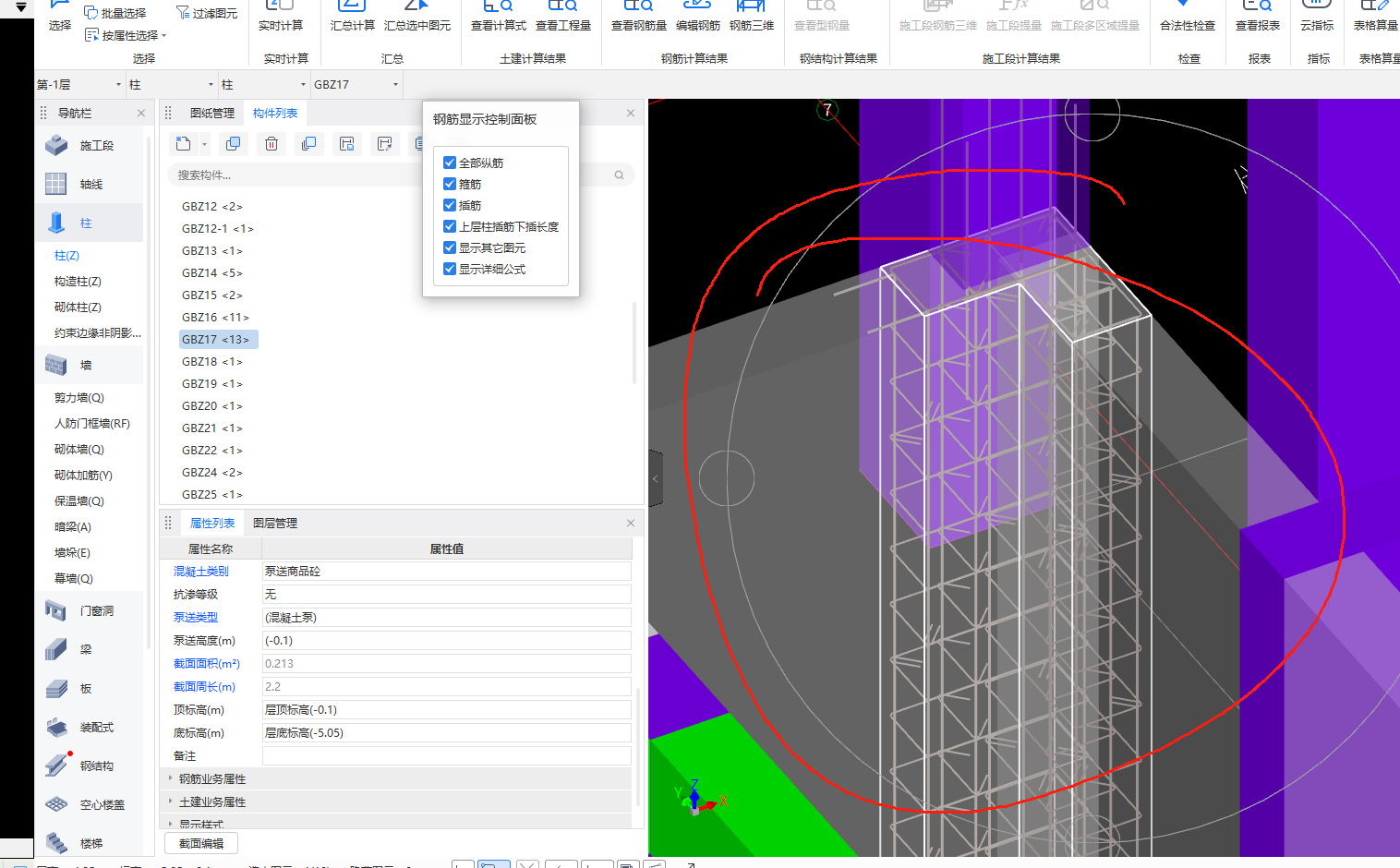The width and height of the screenshot is (1400, 868).
Task: Click the 顶标高 value field
Action: point(447,709)
